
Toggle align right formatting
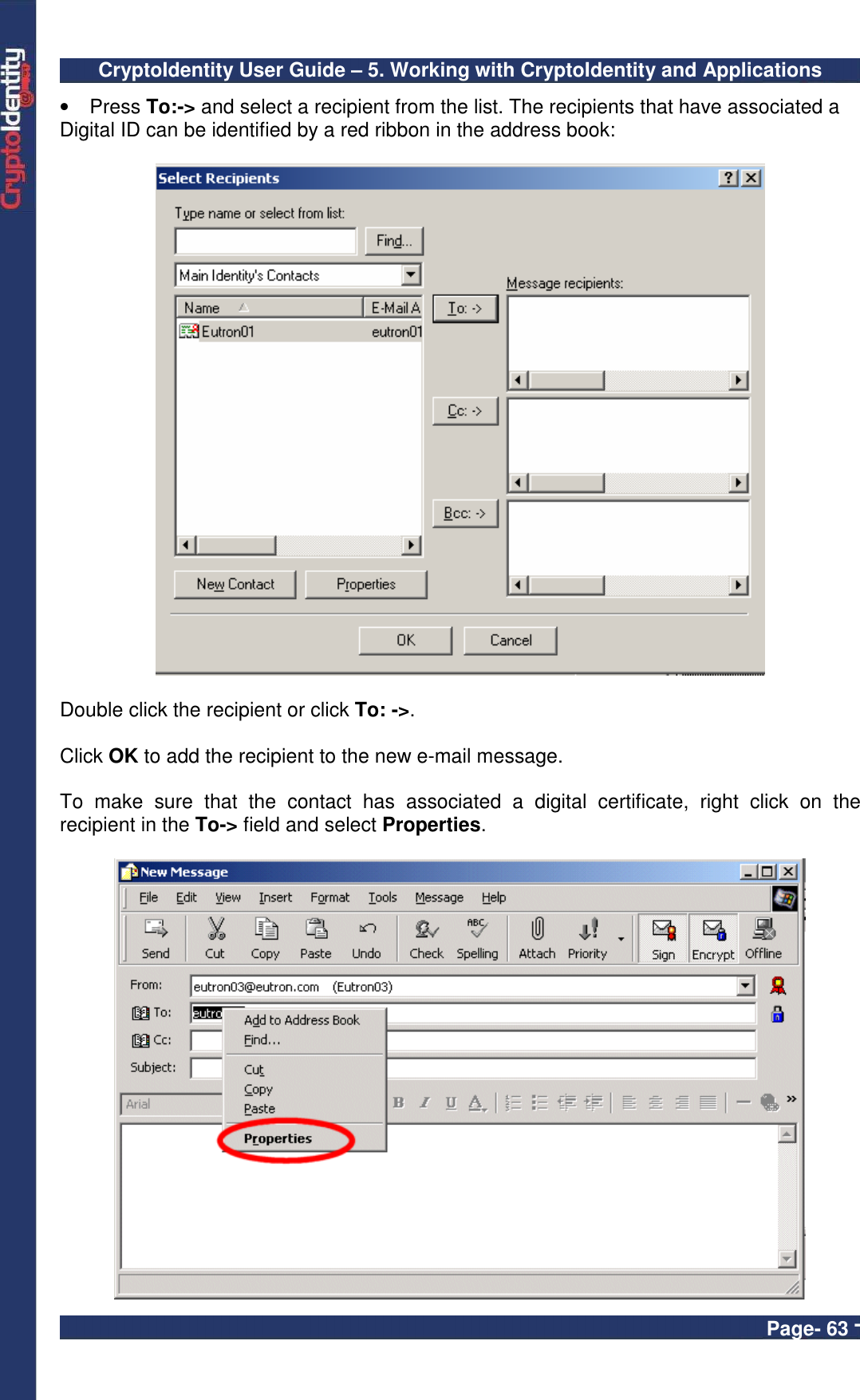[x=682, y=1102]
